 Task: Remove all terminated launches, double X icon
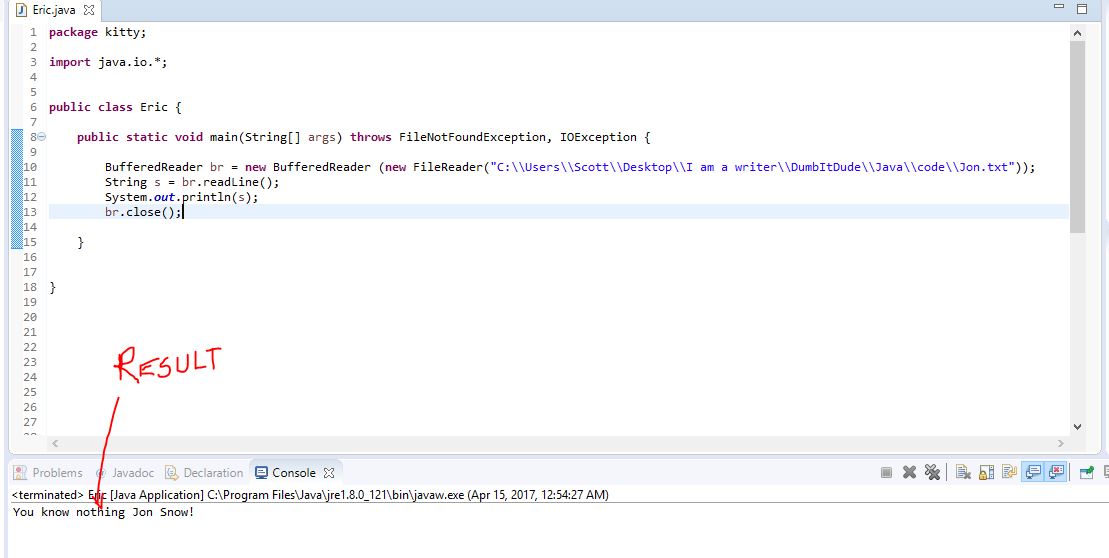tap(933, 472)
